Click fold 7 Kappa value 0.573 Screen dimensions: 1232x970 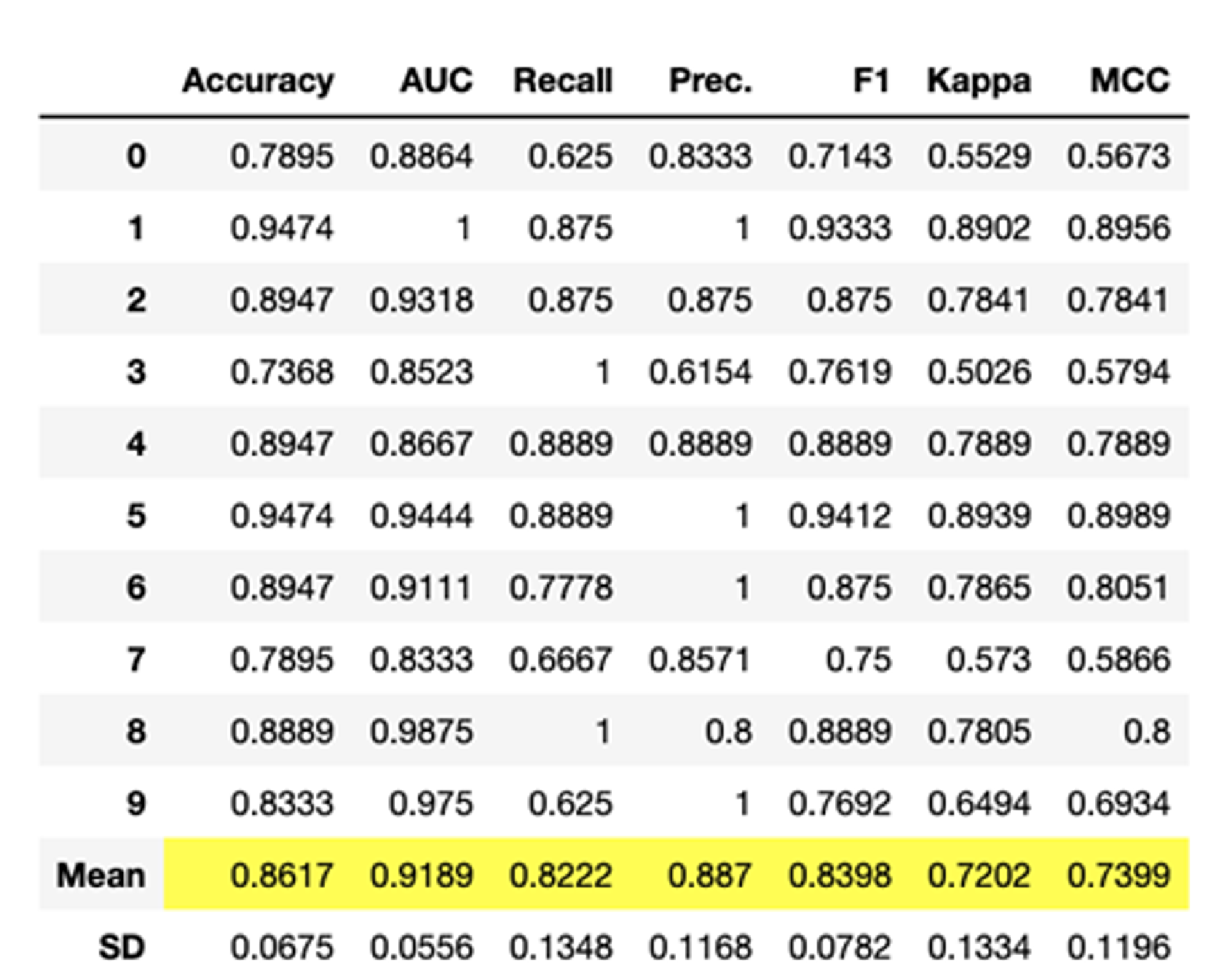pos(988,659)
